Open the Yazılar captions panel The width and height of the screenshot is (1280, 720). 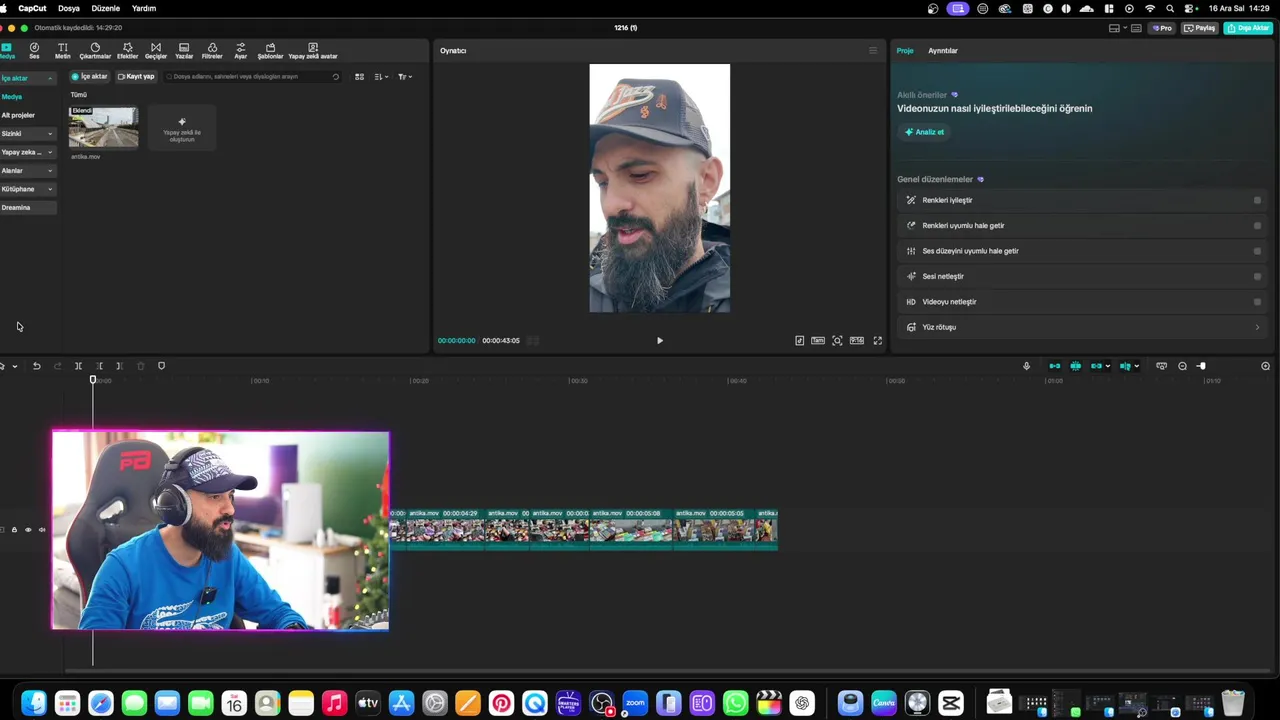[184, 50]
